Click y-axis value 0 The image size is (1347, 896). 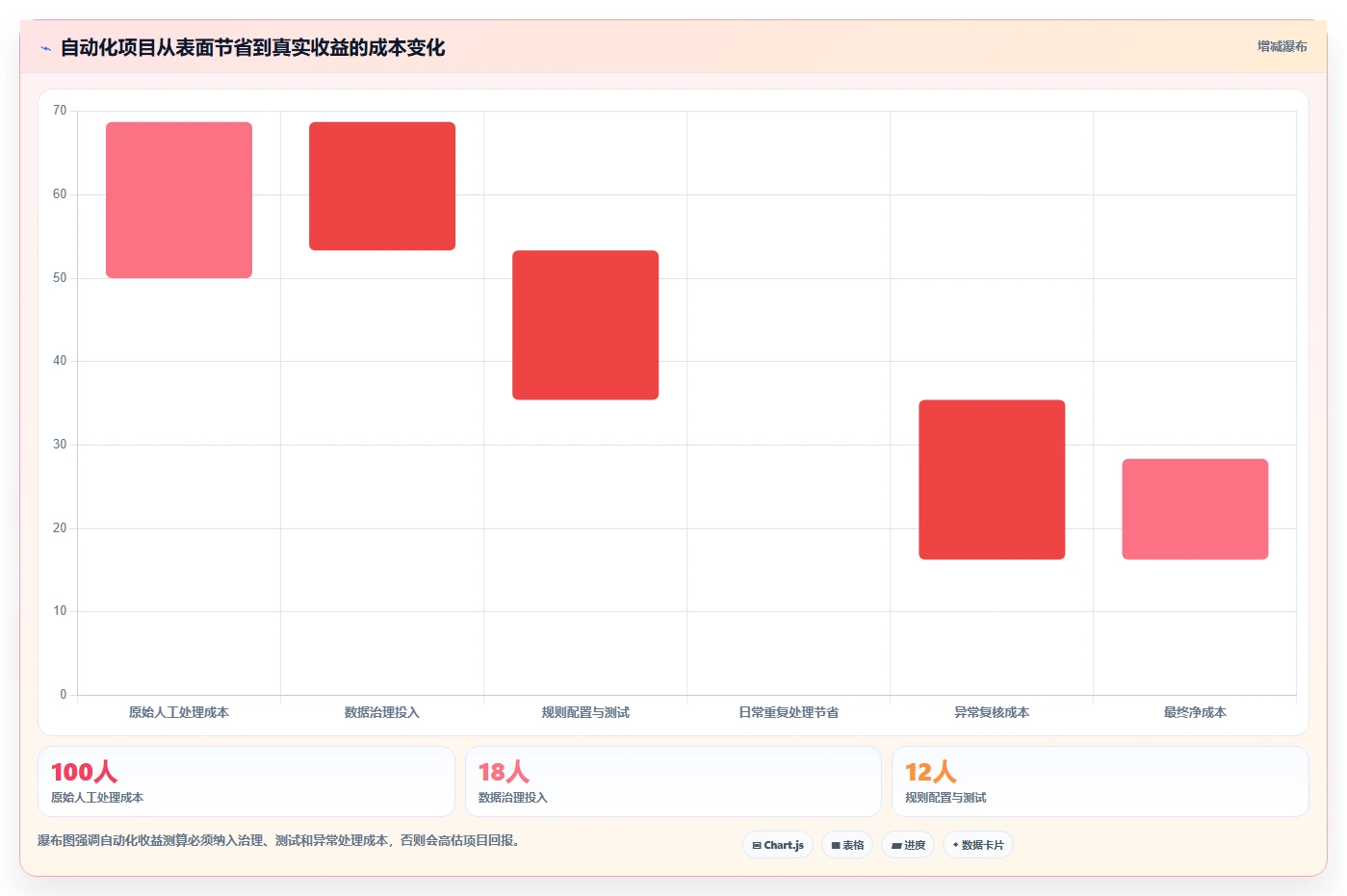click(x=64, y=695)
